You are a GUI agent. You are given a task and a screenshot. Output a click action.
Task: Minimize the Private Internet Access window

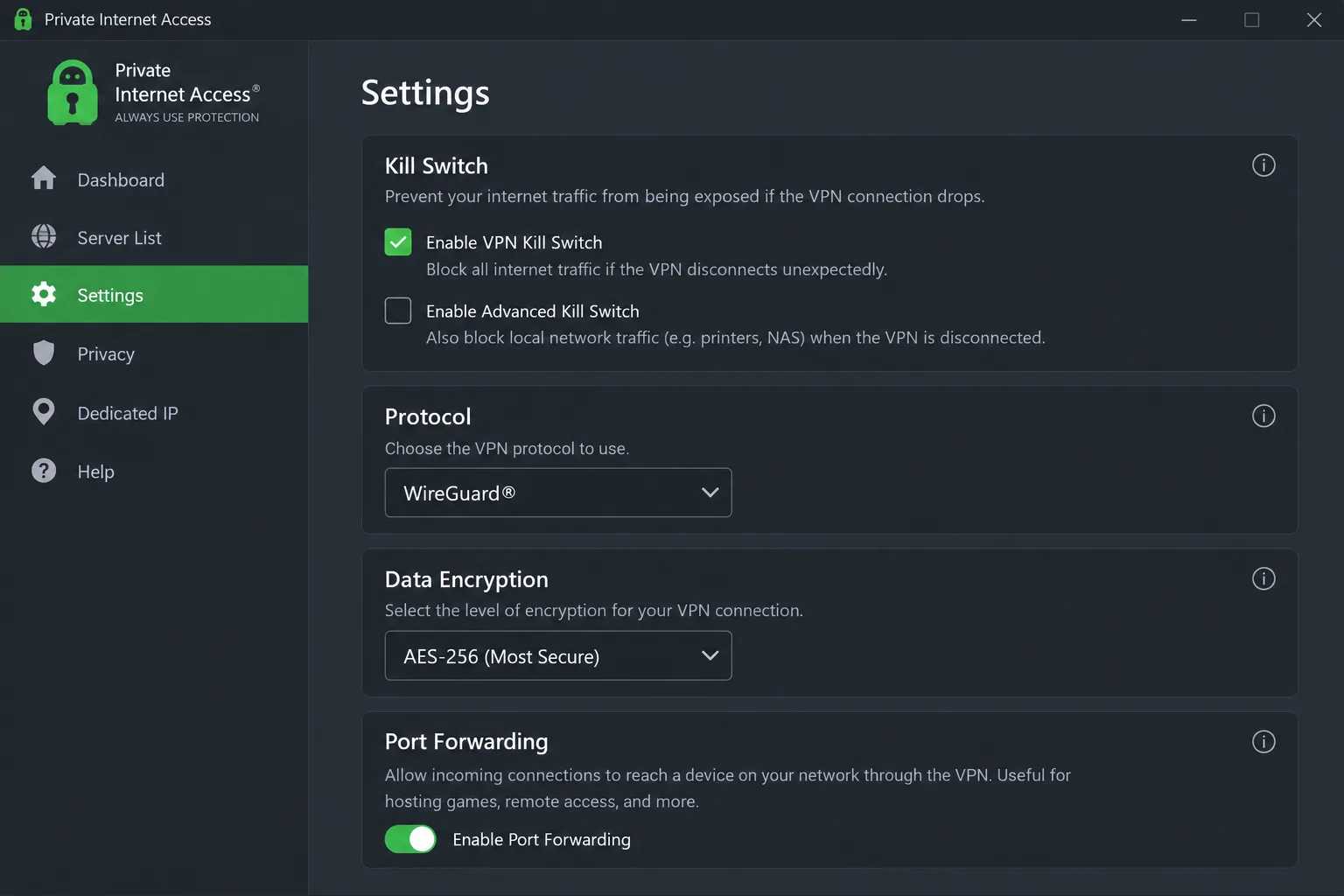click(1188, 19)
